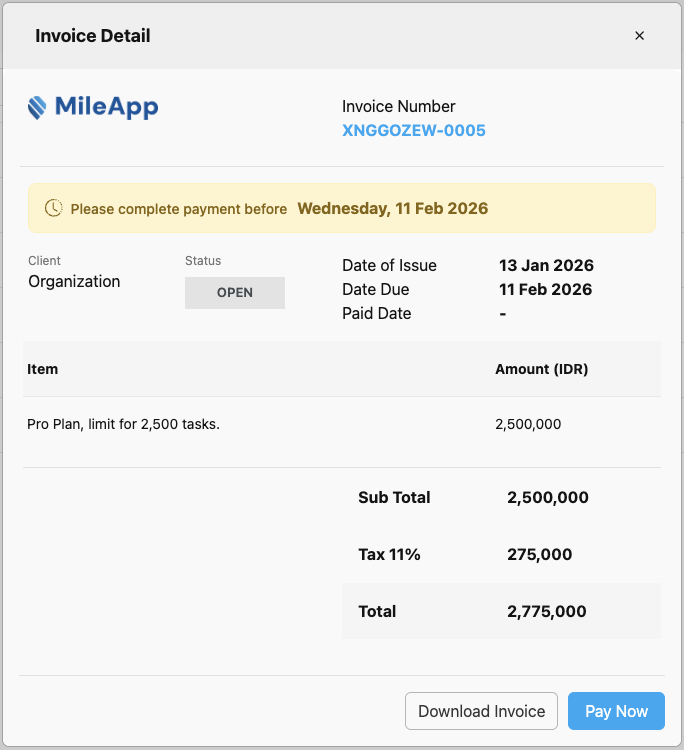Click the Total amount 2,775,000

click(547, 611)
